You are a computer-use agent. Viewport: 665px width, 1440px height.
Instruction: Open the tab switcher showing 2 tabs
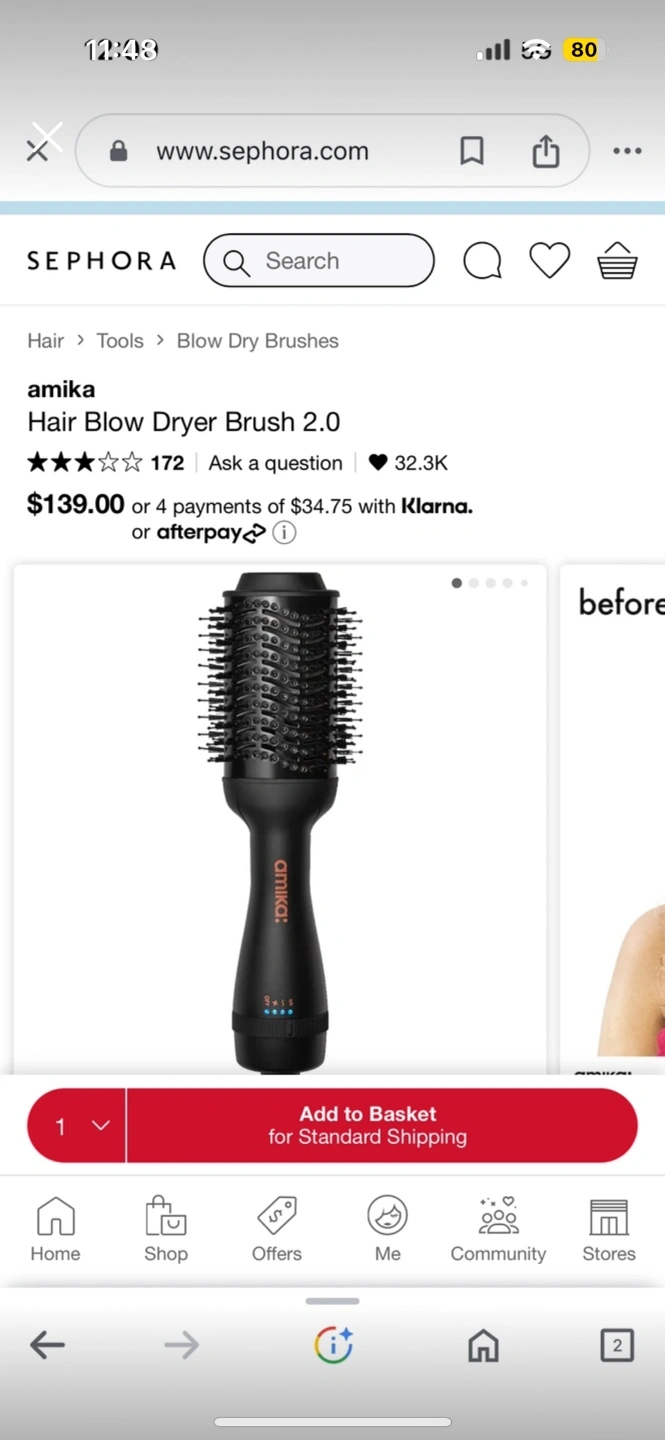click(617, 1345)
